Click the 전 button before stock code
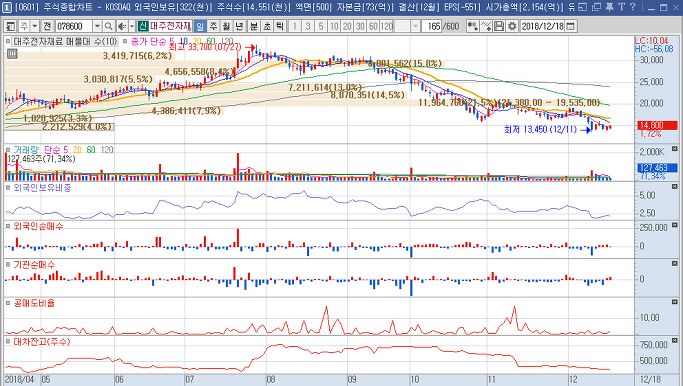The height and width of the screenshot is (386, 683). (47, 27)
